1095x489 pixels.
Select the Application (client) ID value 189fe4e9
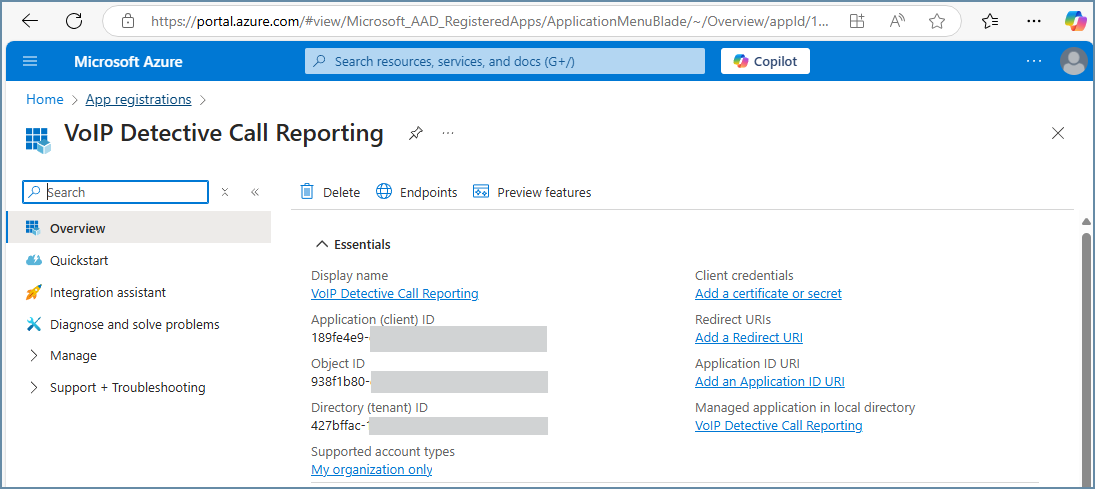340,338
